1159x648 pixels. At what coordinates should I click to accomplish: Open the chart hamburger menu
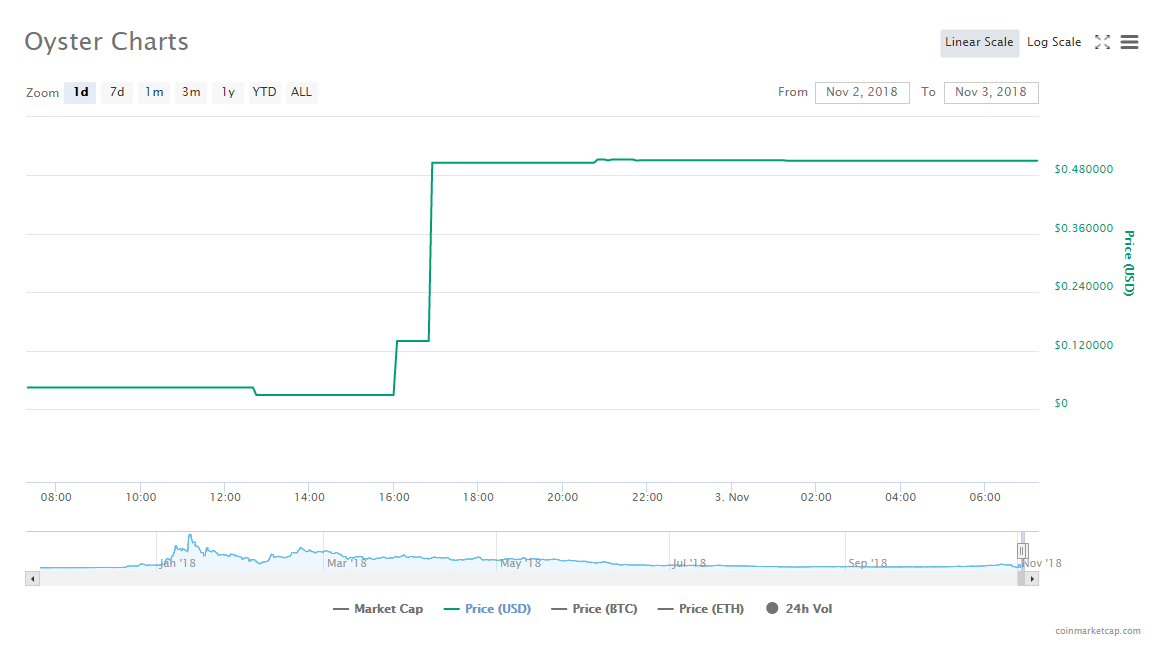click(x=1130, y=42)
